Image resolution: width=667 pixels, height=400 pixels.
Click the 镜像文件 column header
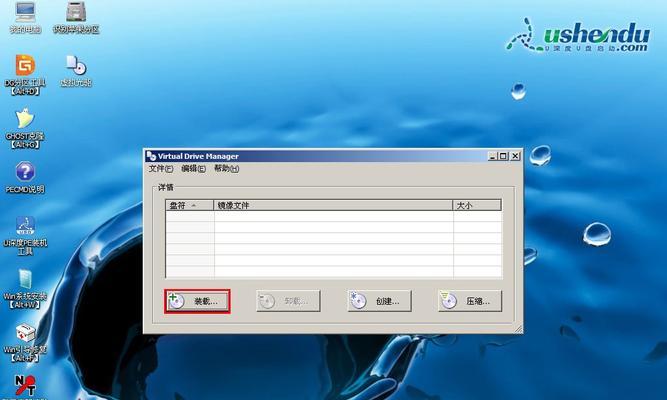pos(330,205)
